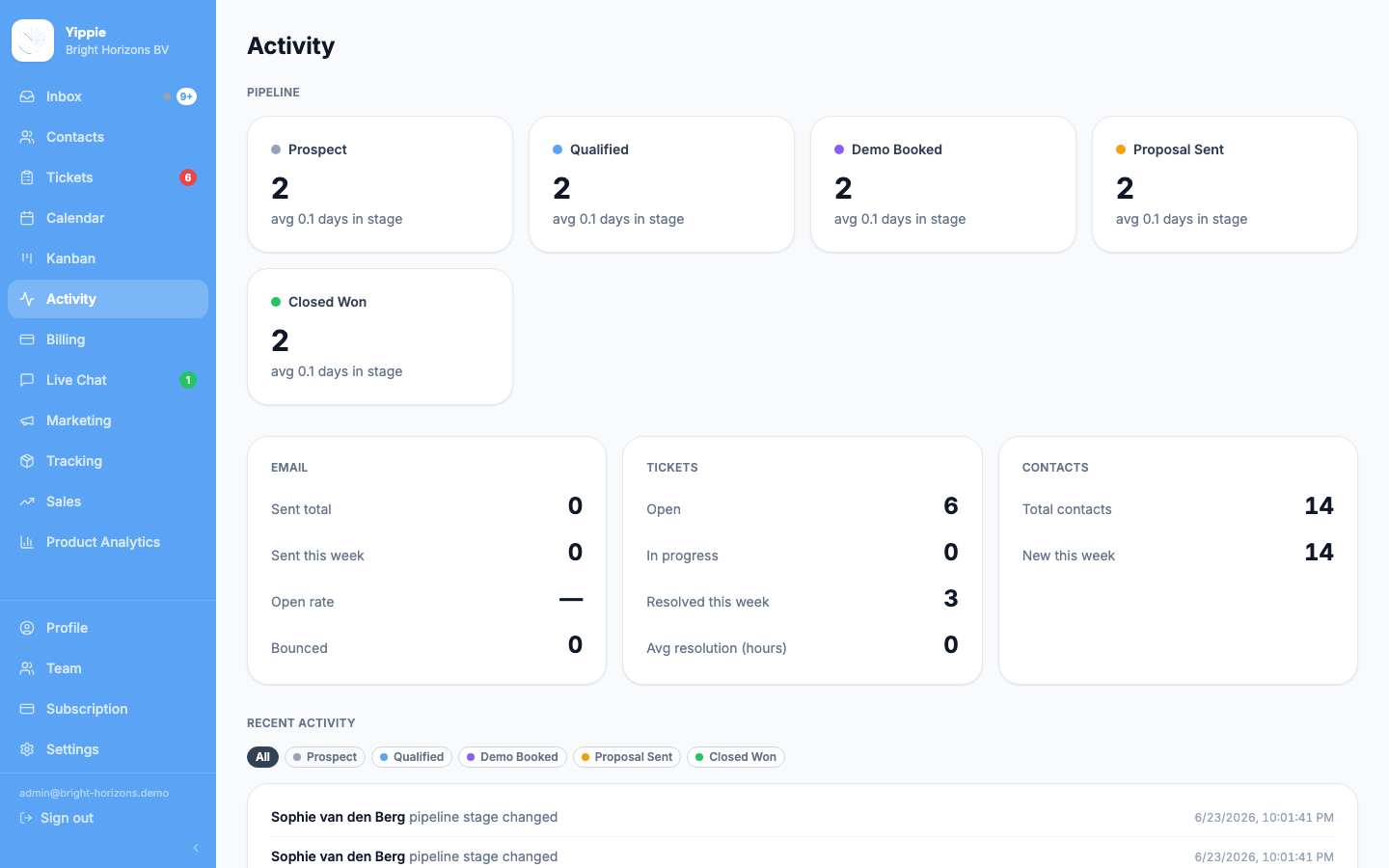Click the gray Prospect stage dot

click(x=276, y=149)
